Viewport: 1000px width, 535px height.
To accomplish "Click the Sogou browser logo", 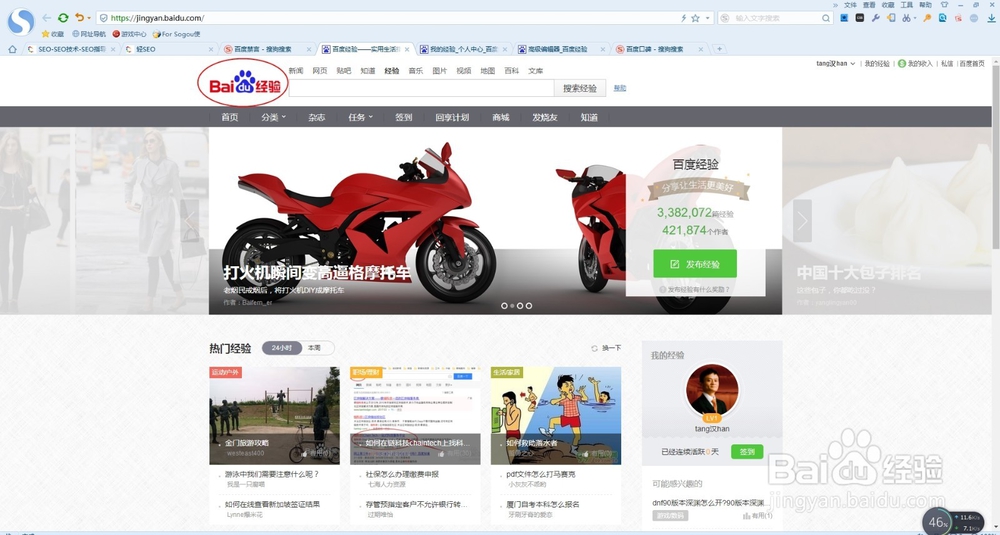I will [20, 21].
